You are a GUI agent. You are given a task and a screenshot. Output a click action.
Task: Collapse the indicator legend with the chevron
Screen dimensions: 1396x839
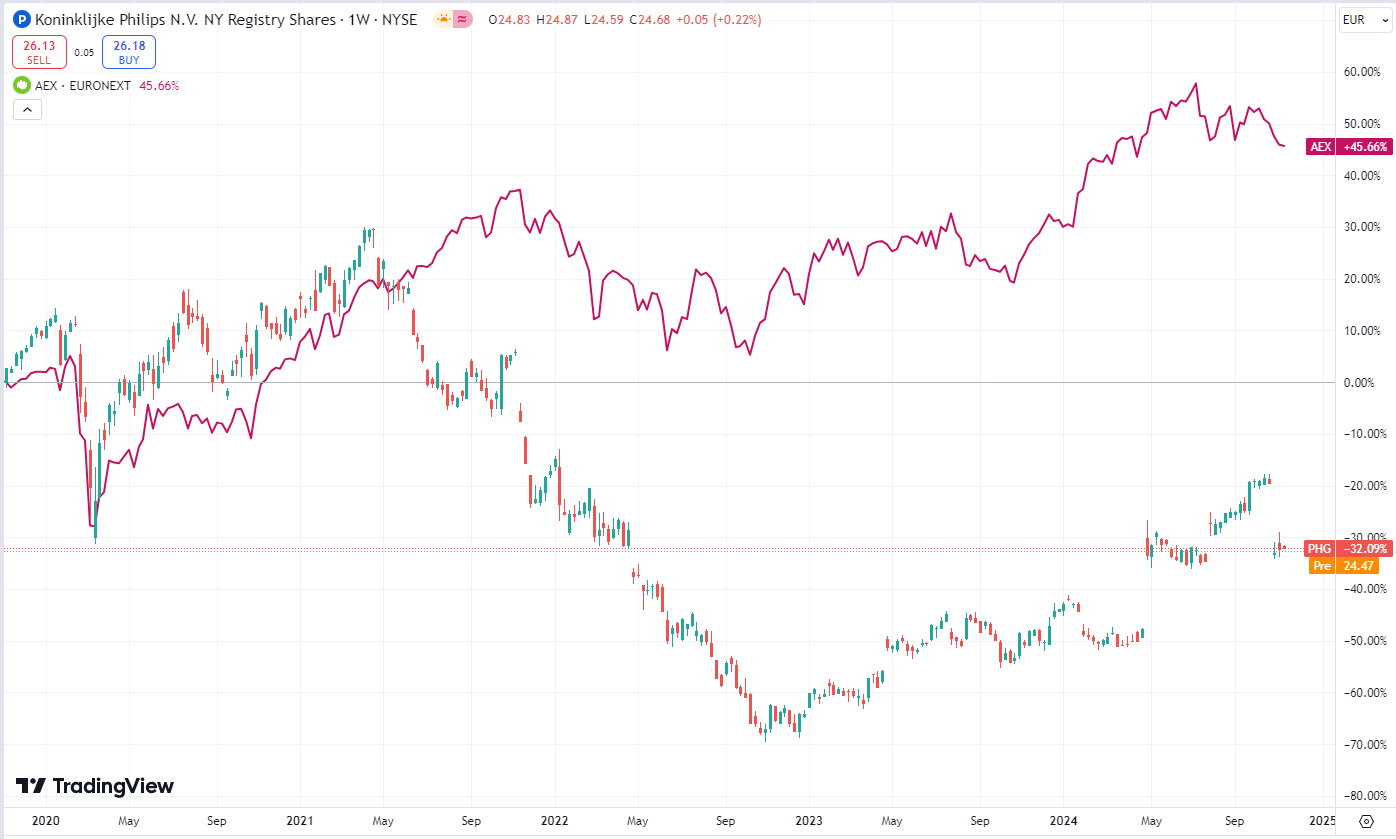pos(26,110)
